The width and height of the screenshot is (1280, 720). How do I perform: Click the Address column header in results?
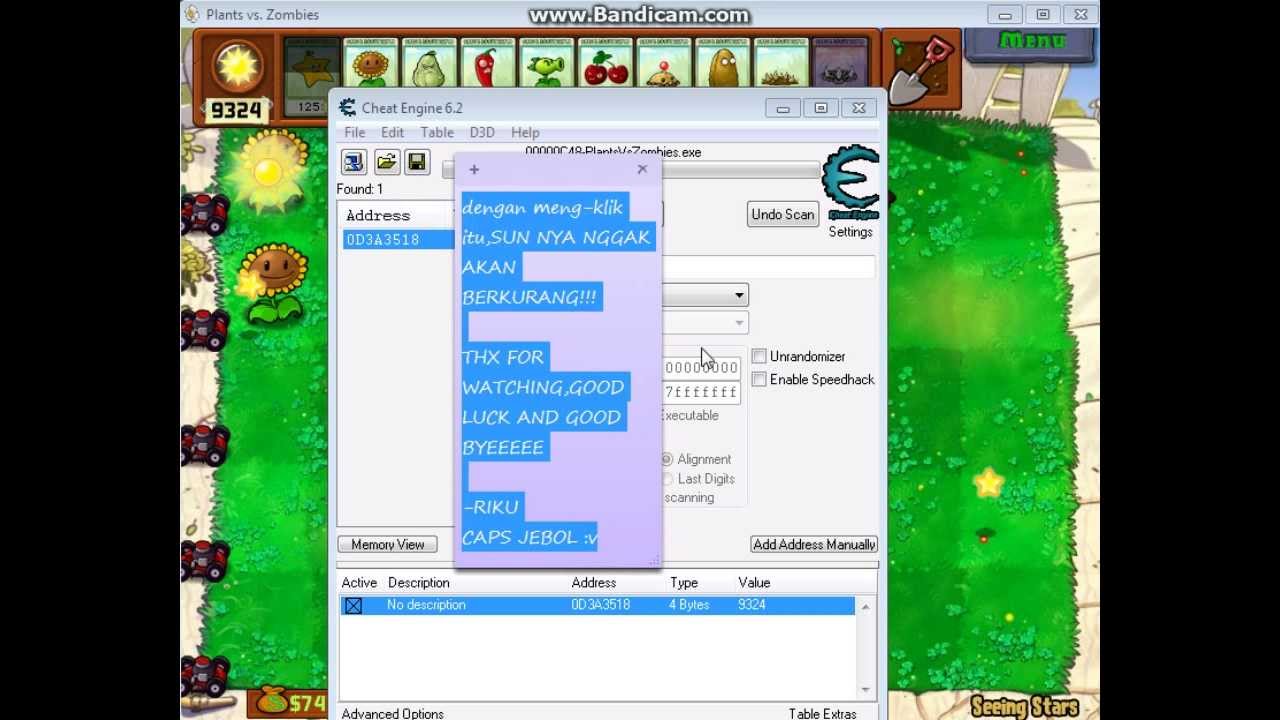(x=378, y=216)
